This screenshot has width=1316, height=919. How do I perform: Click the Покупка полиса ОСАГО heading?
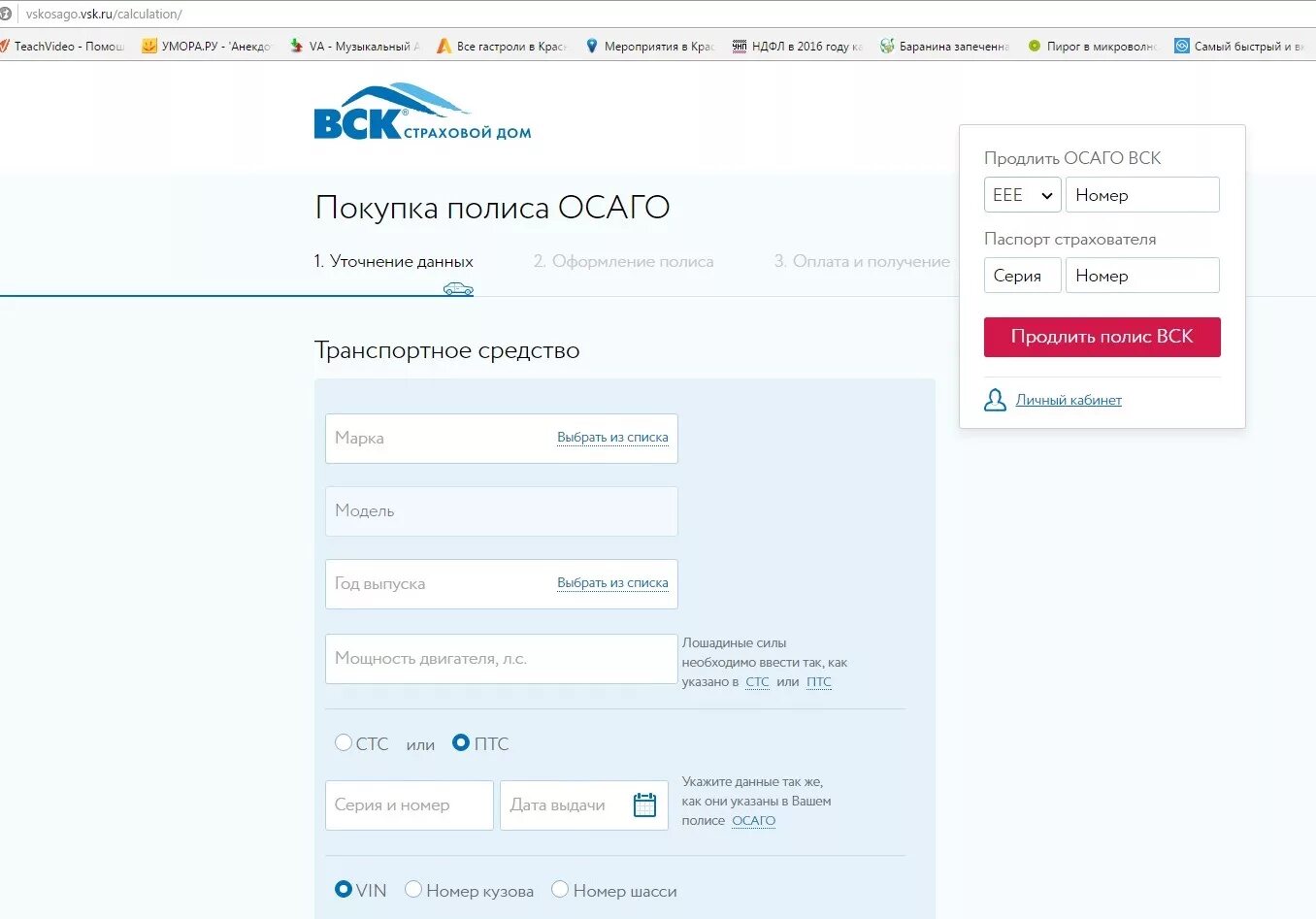(492, 208)
